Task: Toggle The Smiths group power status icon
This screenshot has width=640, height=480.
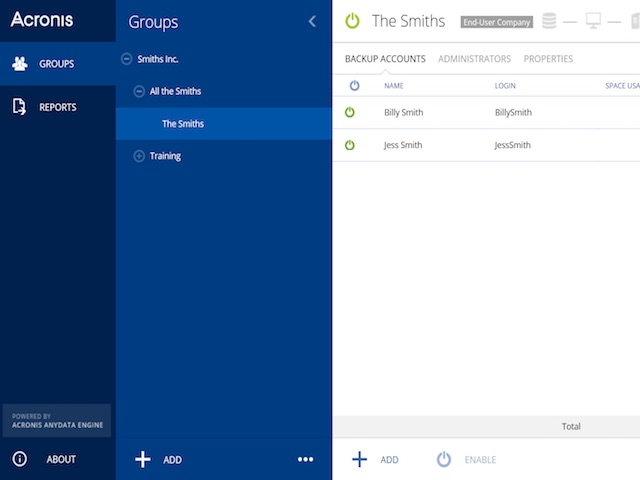Action: click(x=352, y=21)
